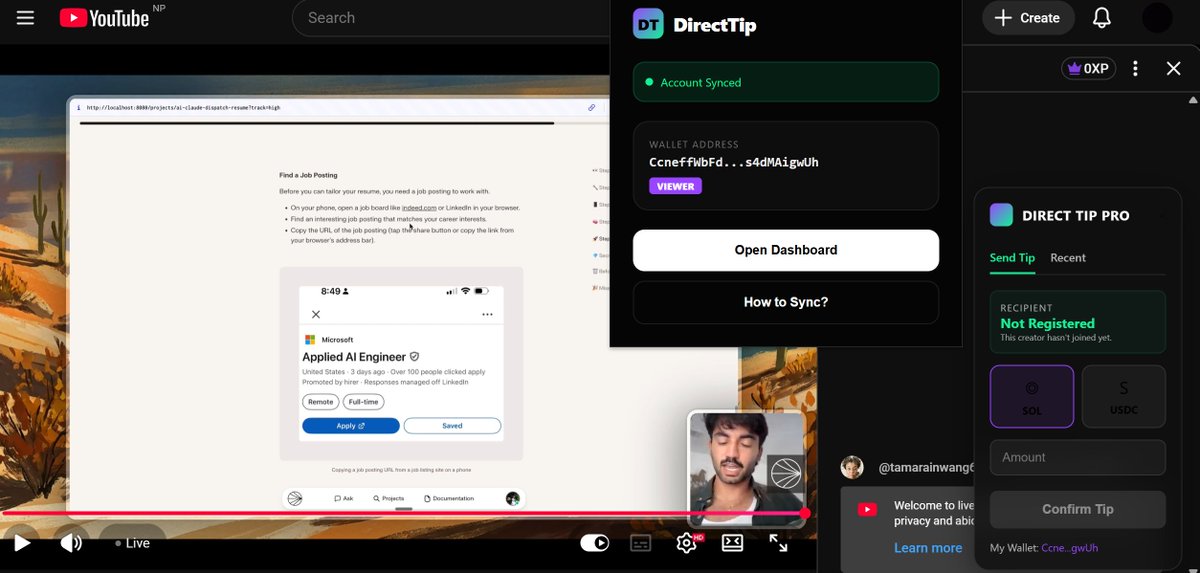Click the purple crown 0XP badge

click(x=1088, y=68)
